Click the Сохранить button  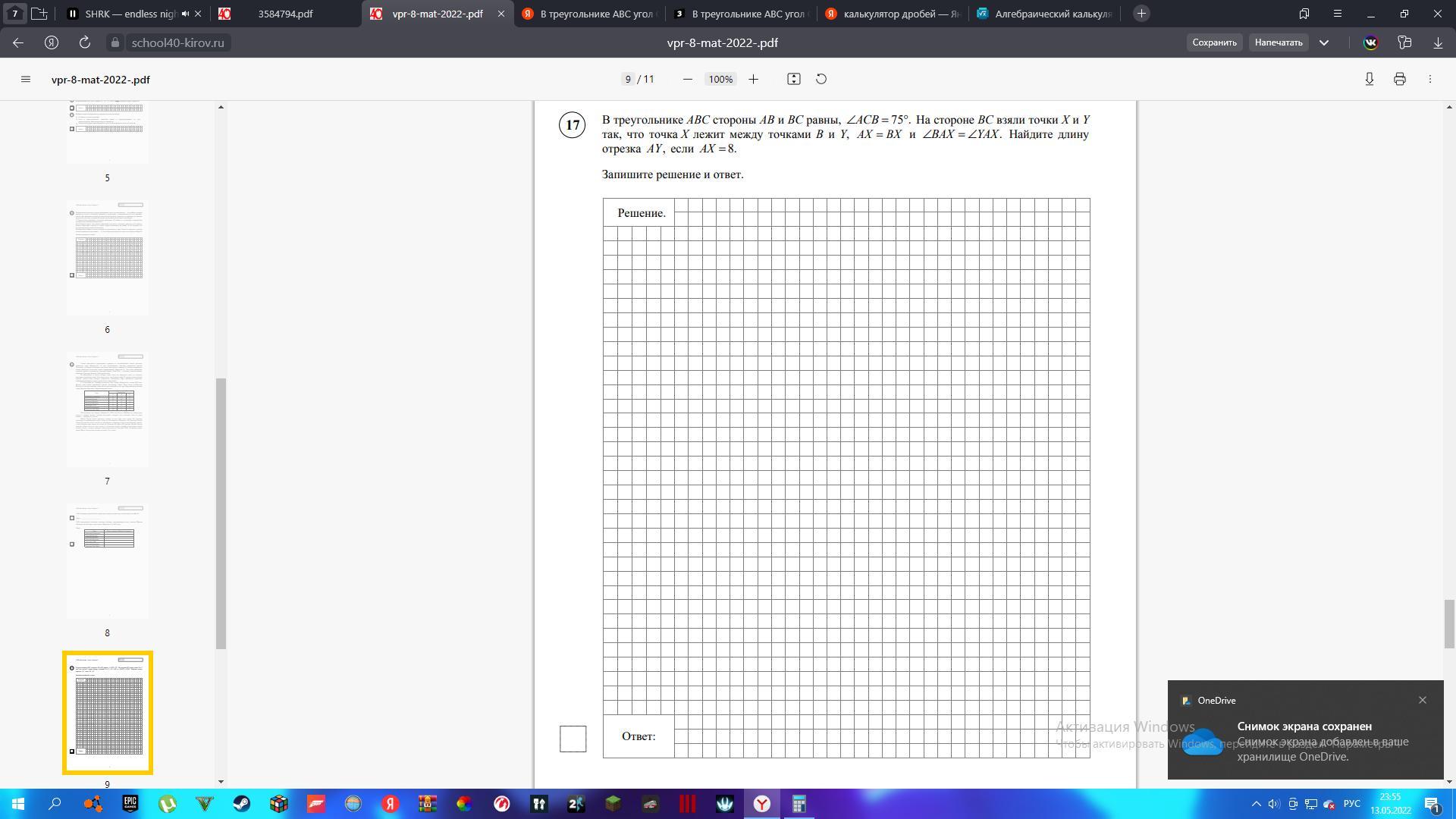coord(1214,42)
